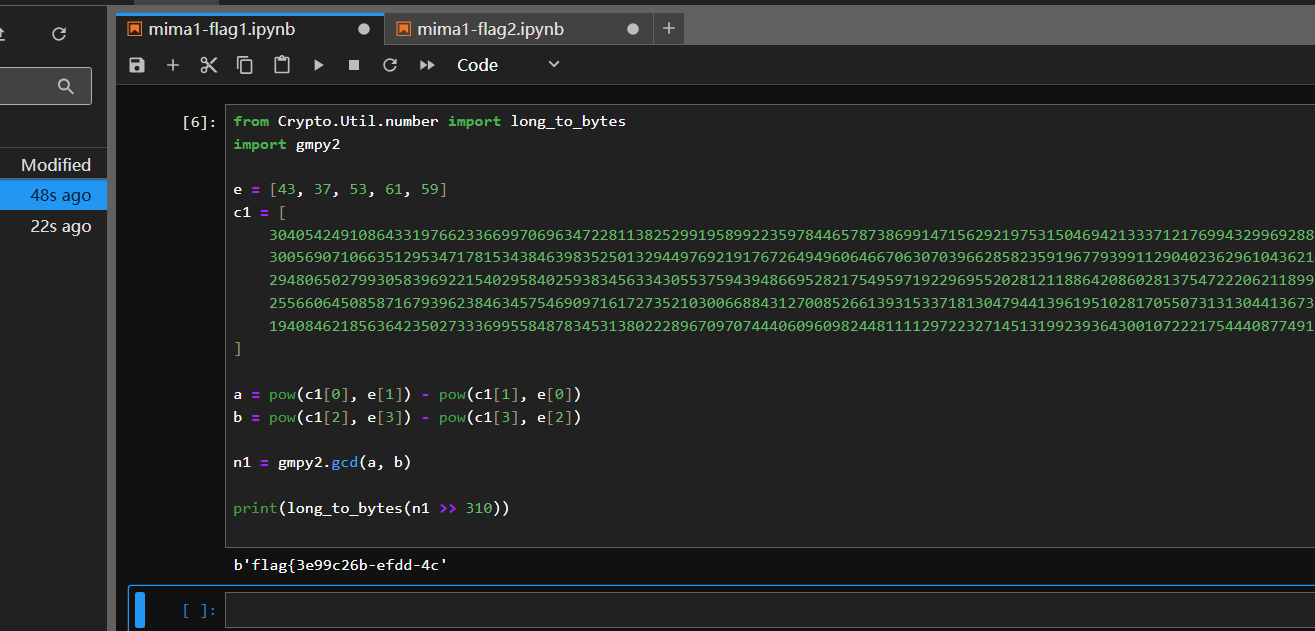Copy the selected cell
1315x631 pixels.
point(245,65)
